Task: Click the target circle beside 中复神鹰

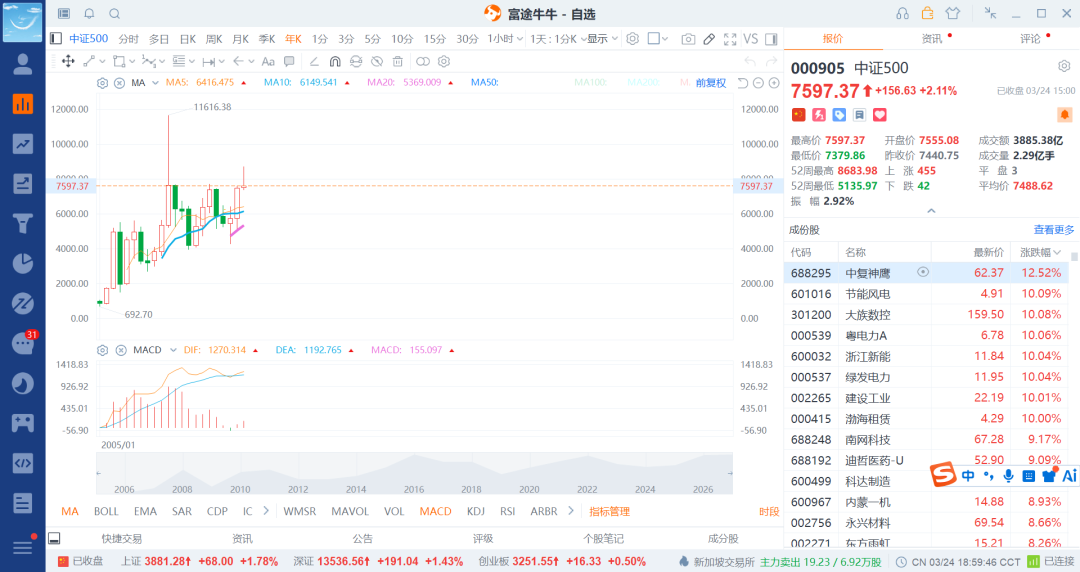Action: pos(923,272)
